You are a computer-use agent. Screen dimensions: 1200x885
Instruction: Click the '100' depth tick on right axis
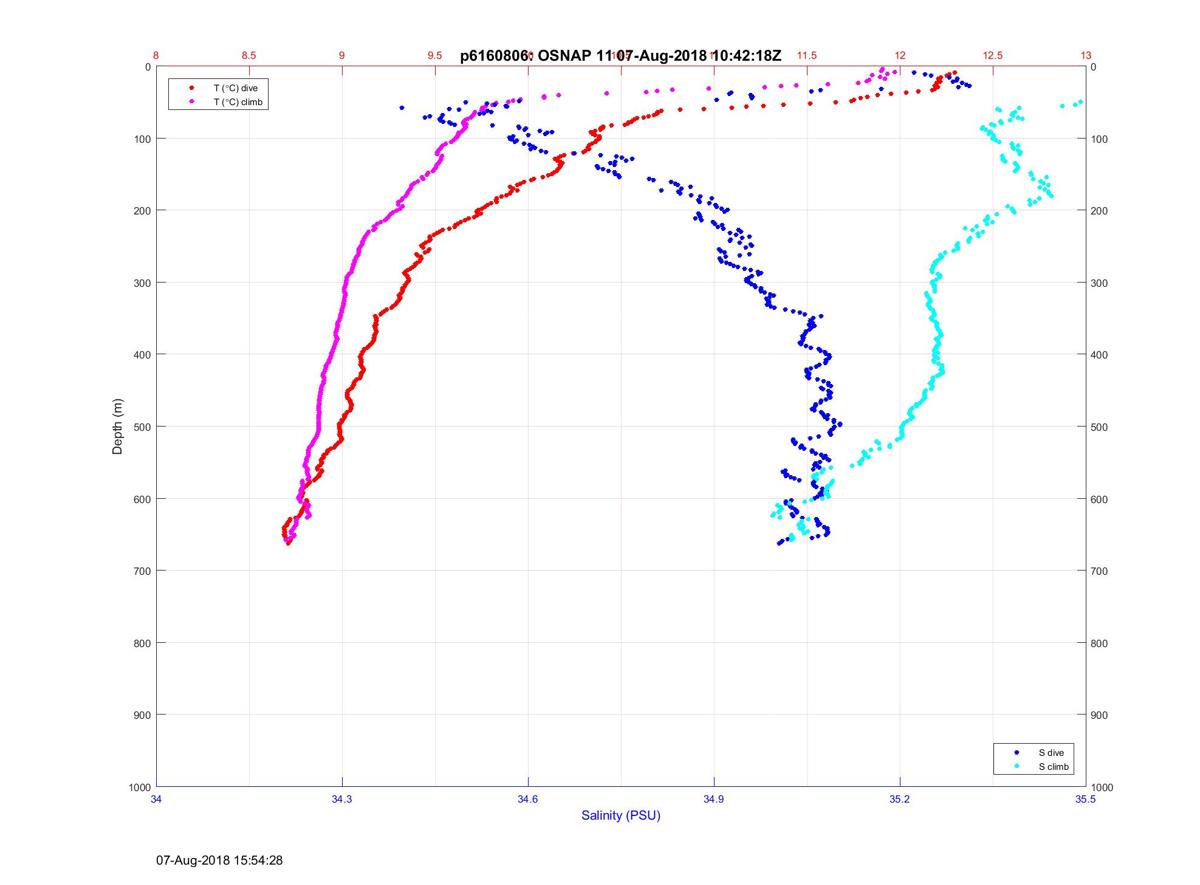coord(1100,139)
